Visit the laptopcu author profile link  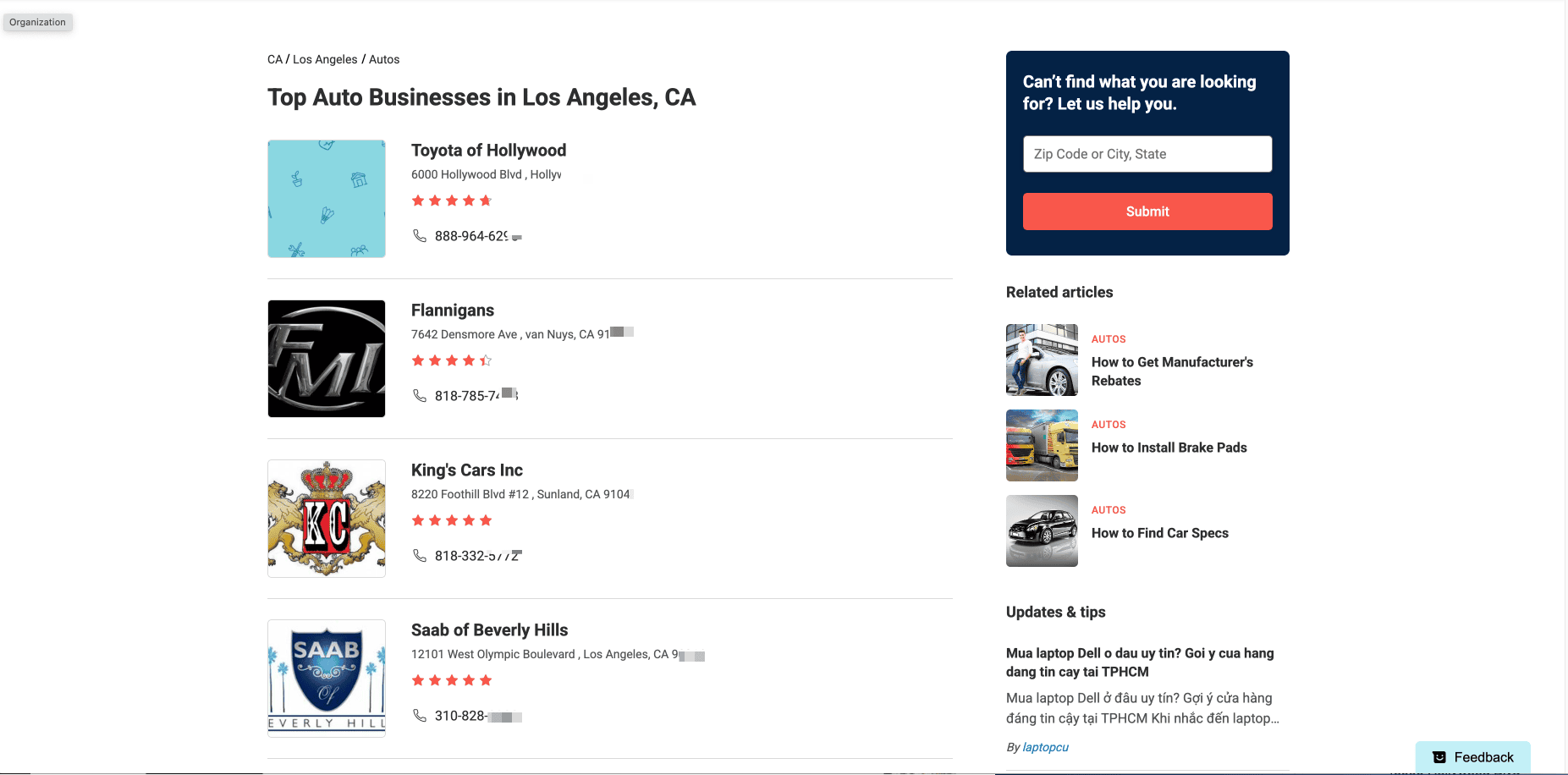click(1045, 747)
